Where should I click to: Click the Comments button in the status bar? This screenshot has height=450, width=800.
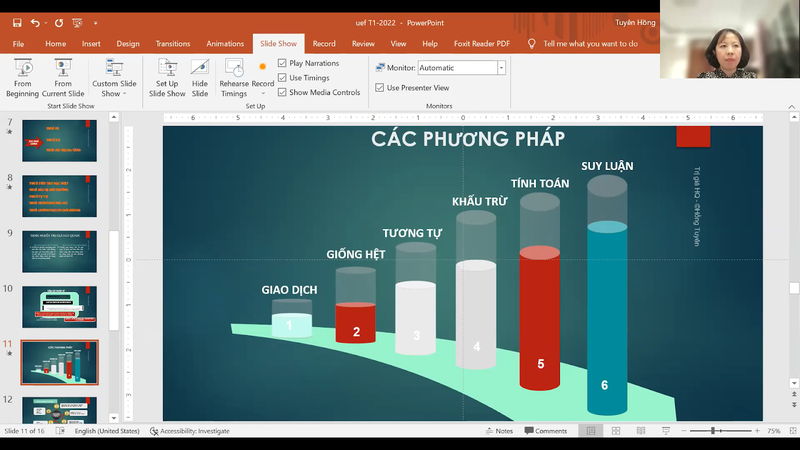pyautogui.click(x=545, y=431)
